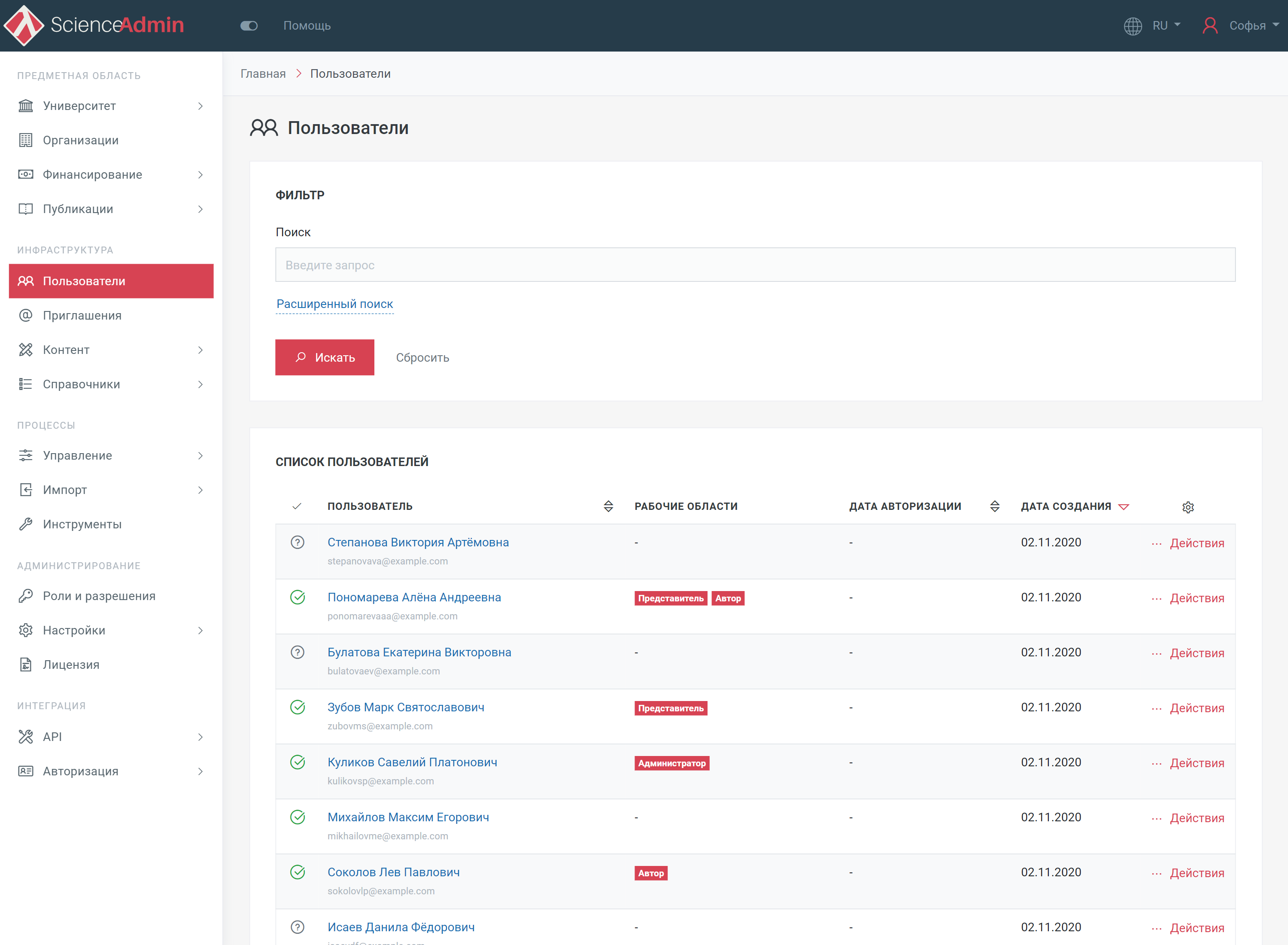Click the ScienceAdmin logo icon
Viewport: 1288px width, 945px height.
[x=24, y=25]
